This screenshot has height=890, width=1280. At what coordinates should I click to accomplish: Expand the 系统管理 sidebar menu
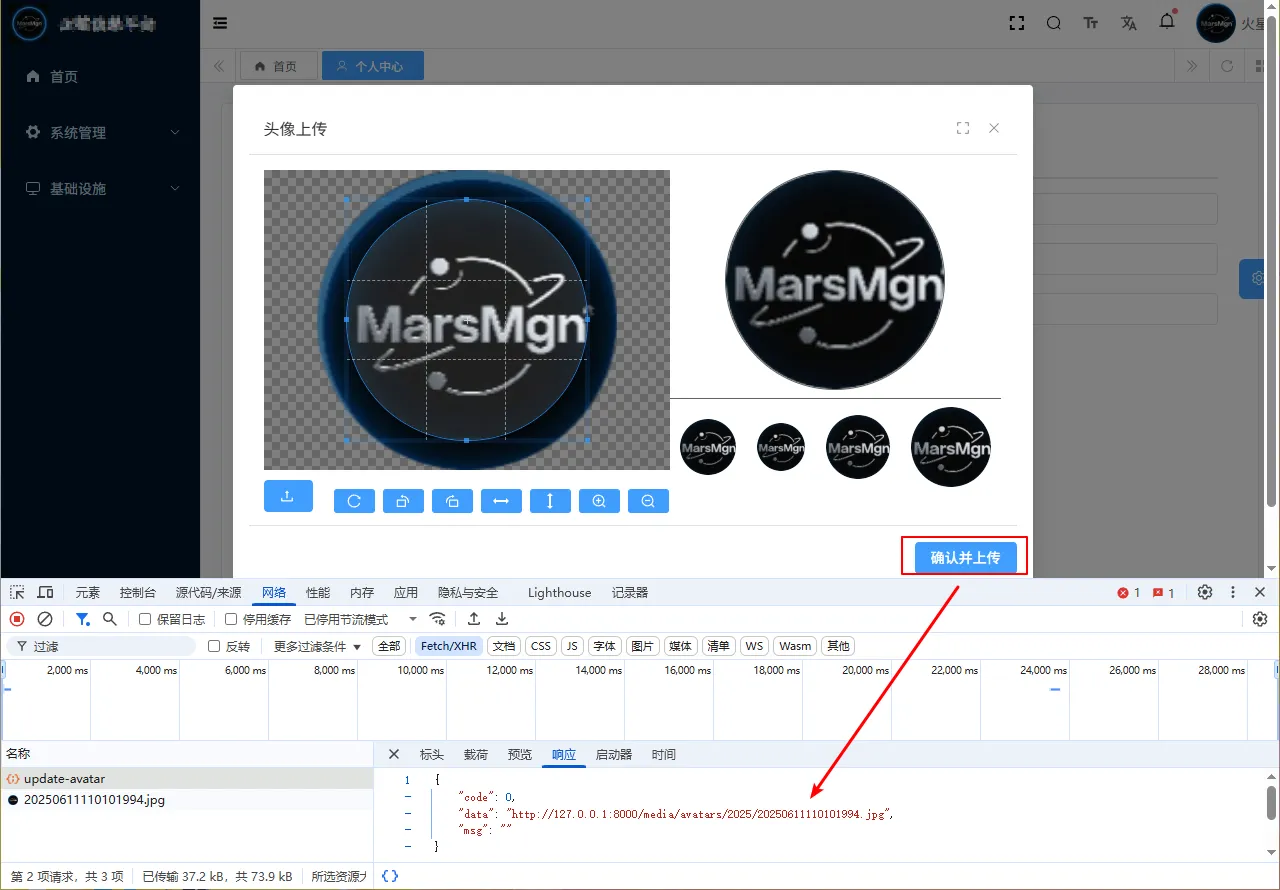pos(100,132)
